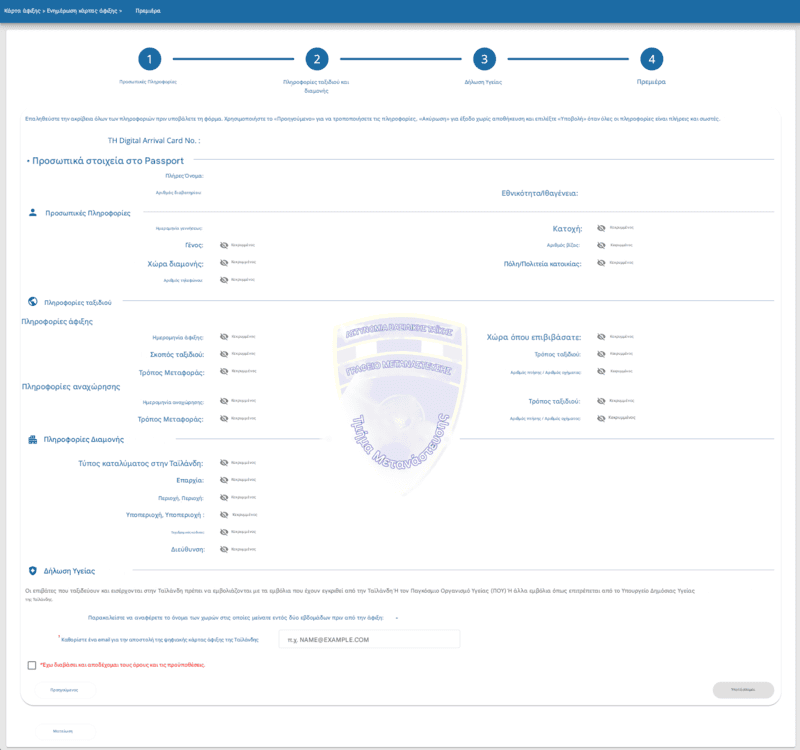Click hidden-eye icon next to Χώρα όπου επιβιβάσατε
The height and width of the screenshot is (750, 800).
pos(601,337)
